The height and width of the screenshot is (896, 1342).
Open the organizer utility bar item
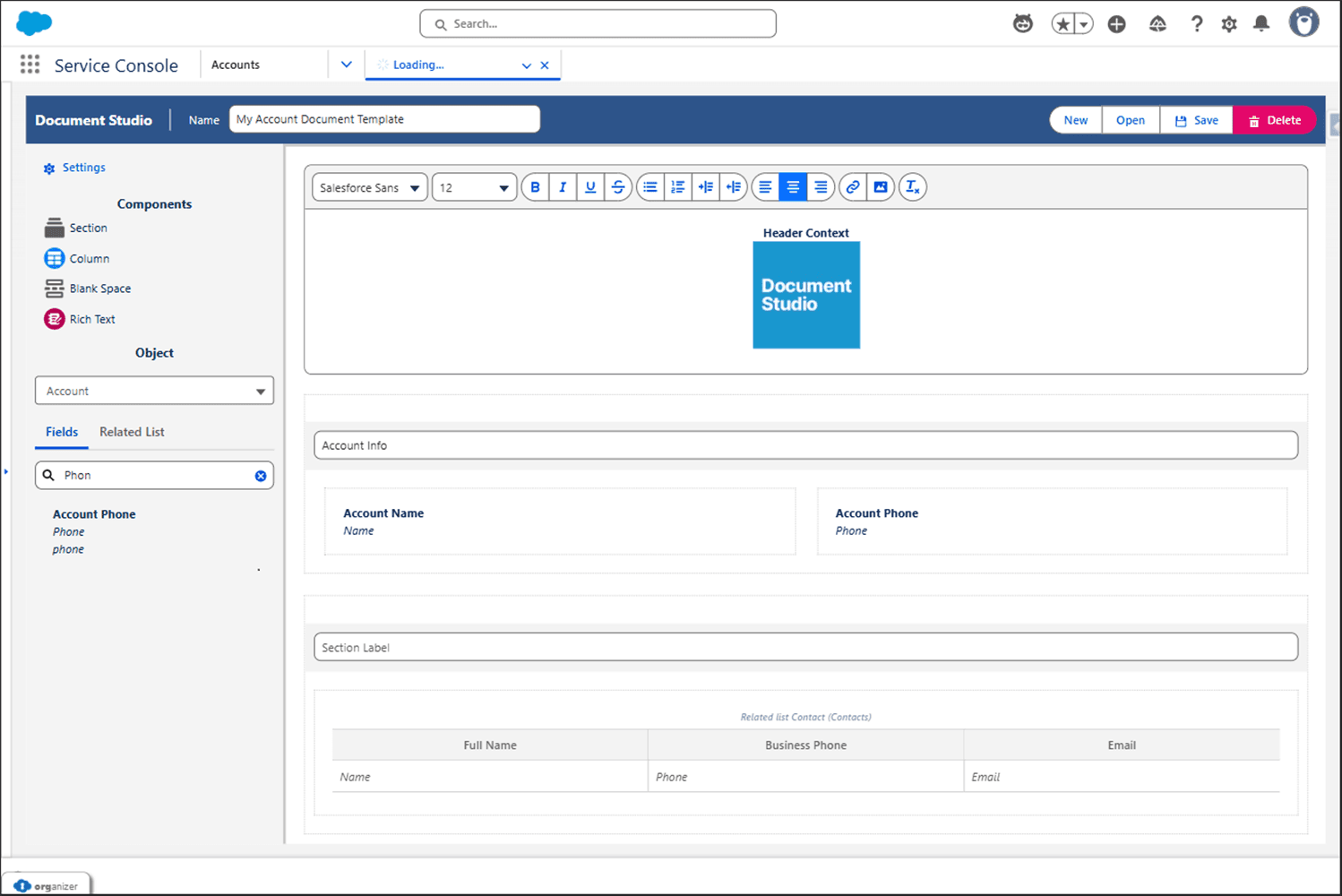[x=47, y=885]
